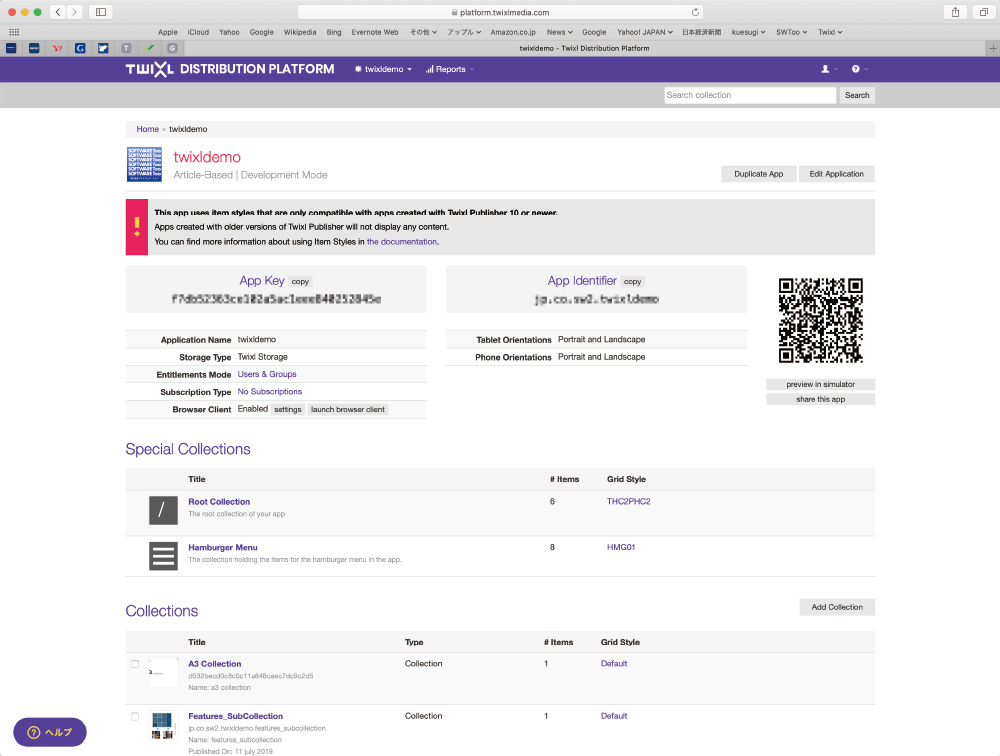Focus the Search collection field
Viewport: 1000px width, 756px height.
750,95
